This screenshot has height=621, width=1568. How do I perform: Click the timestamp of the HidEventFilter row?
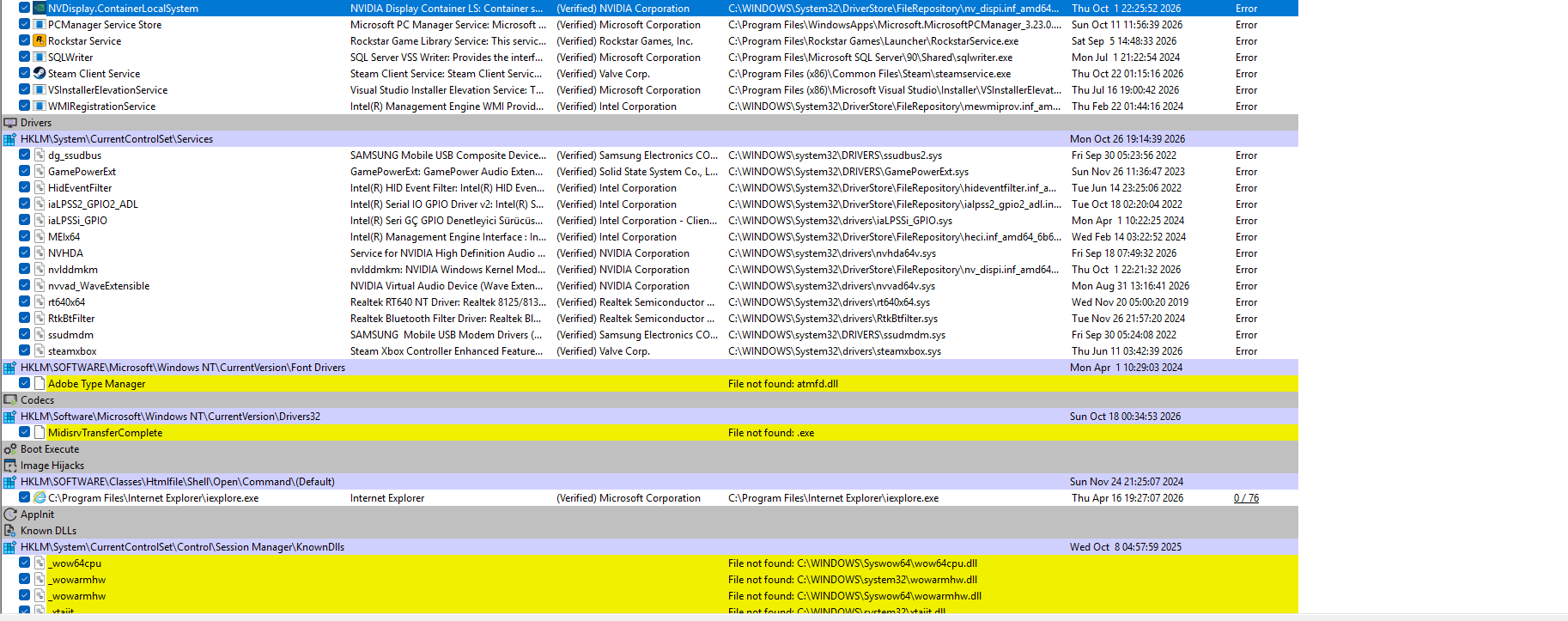pyautogui.click(x=1127, y=188)
